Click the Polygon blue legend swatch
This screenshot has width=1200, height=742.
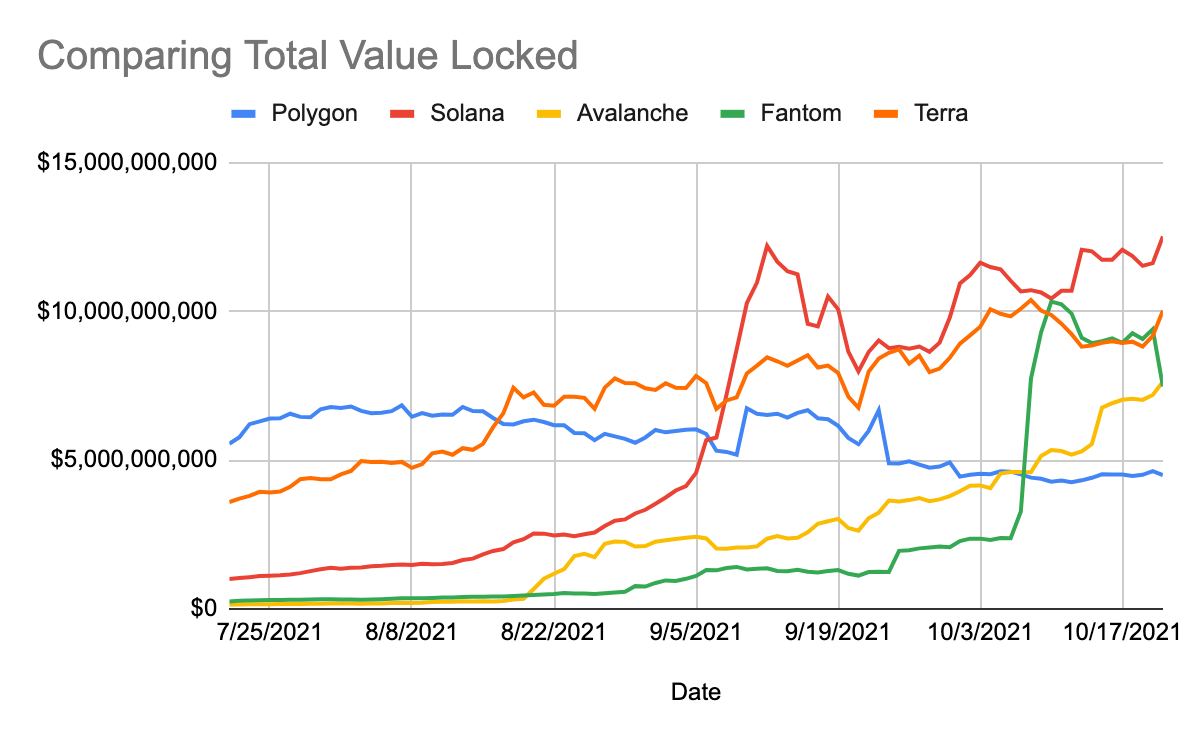pyautogui.click(x=243, y=113)
